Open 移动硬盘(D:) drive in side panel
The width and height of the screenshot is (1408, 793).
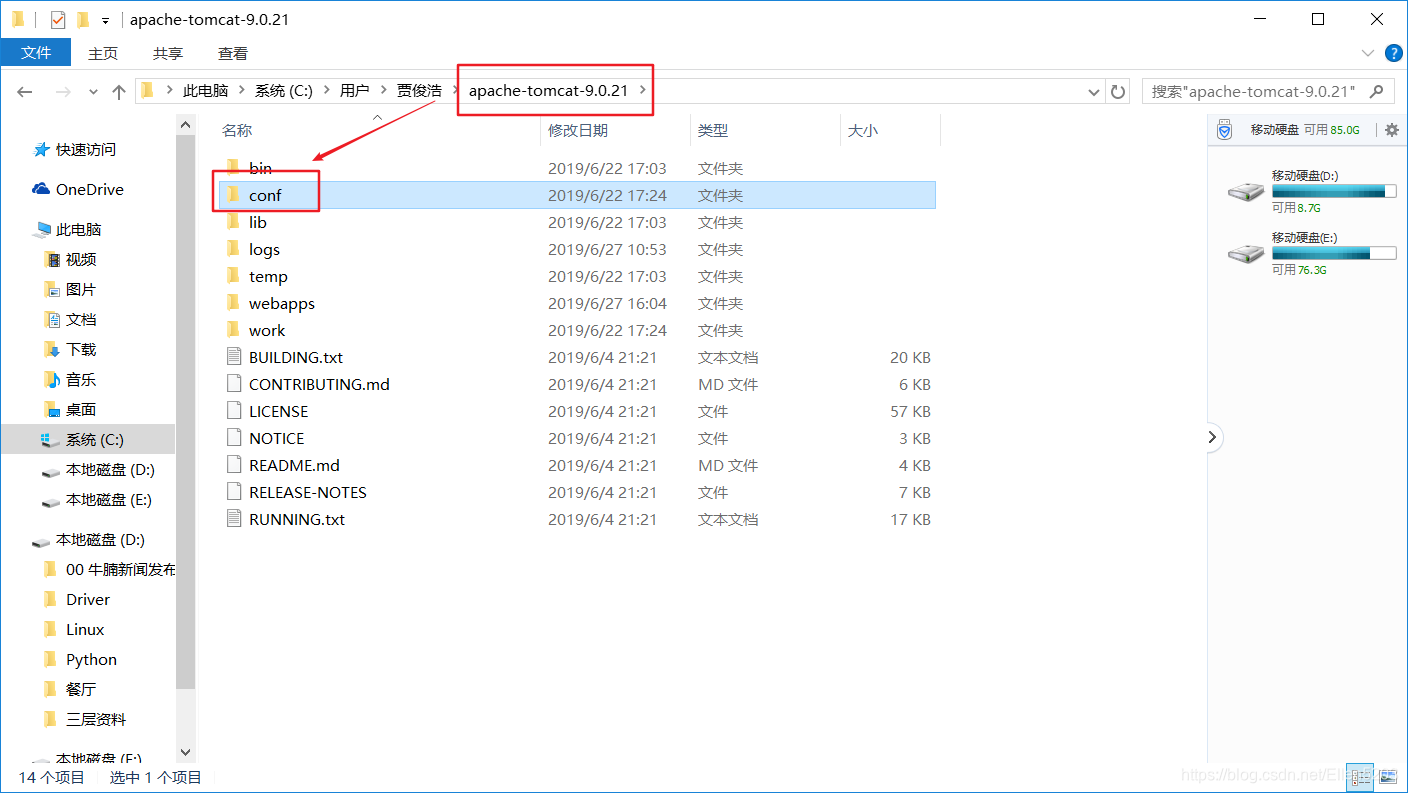[x=1312, y=190]
